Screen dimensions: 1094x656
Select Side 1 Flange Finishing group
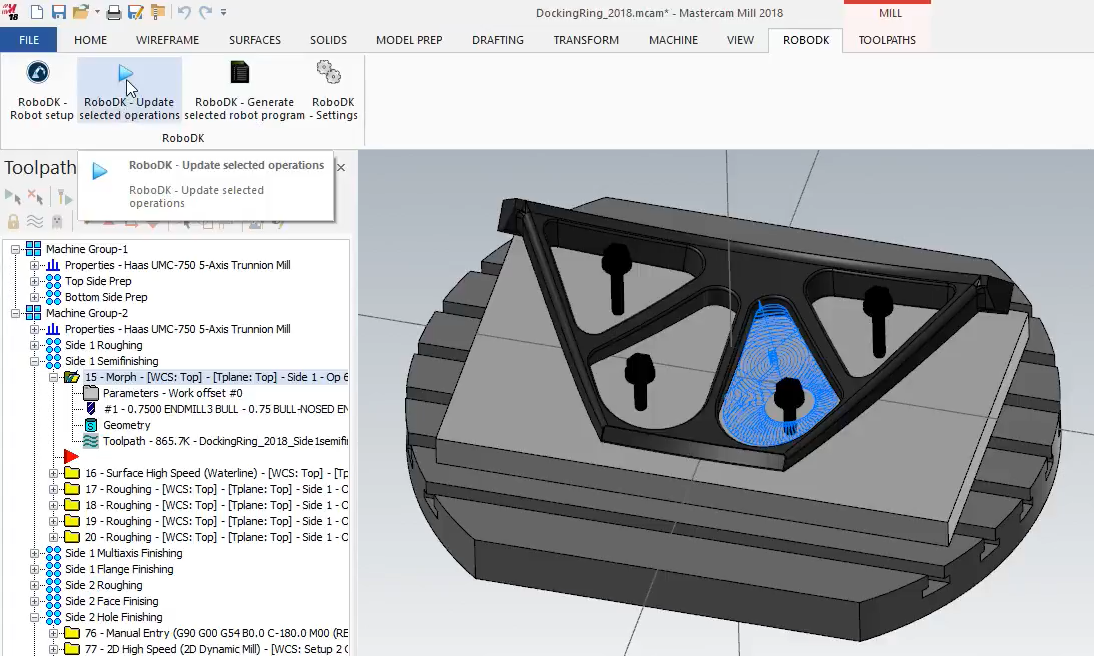119,569
